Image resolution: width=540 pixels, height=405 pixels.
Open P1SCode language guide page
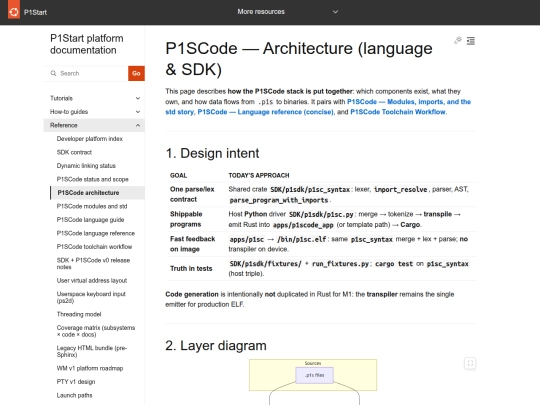pyautogui.click(x=90, y=220)
